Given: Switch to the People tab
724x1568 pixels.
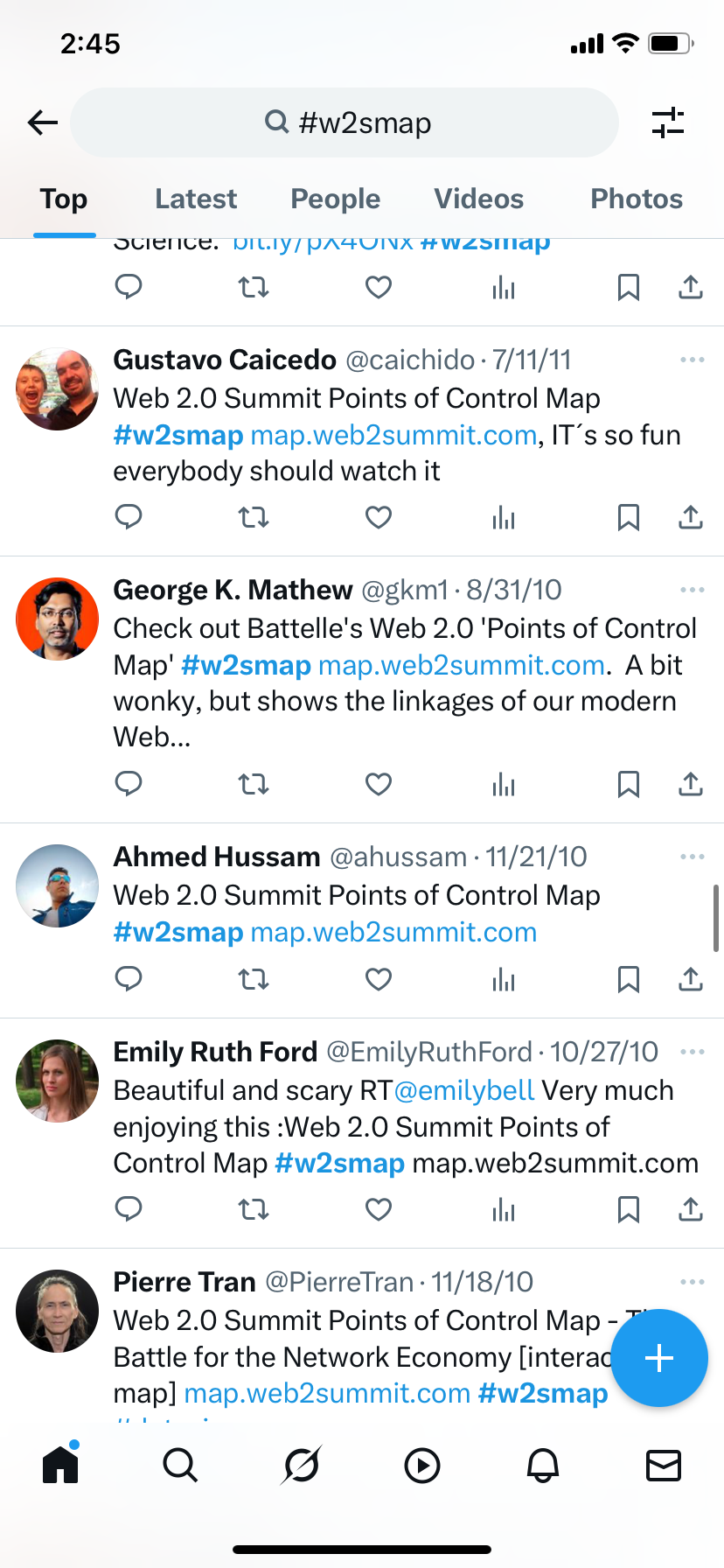Looking at the screenshot, I should [336, 199].
